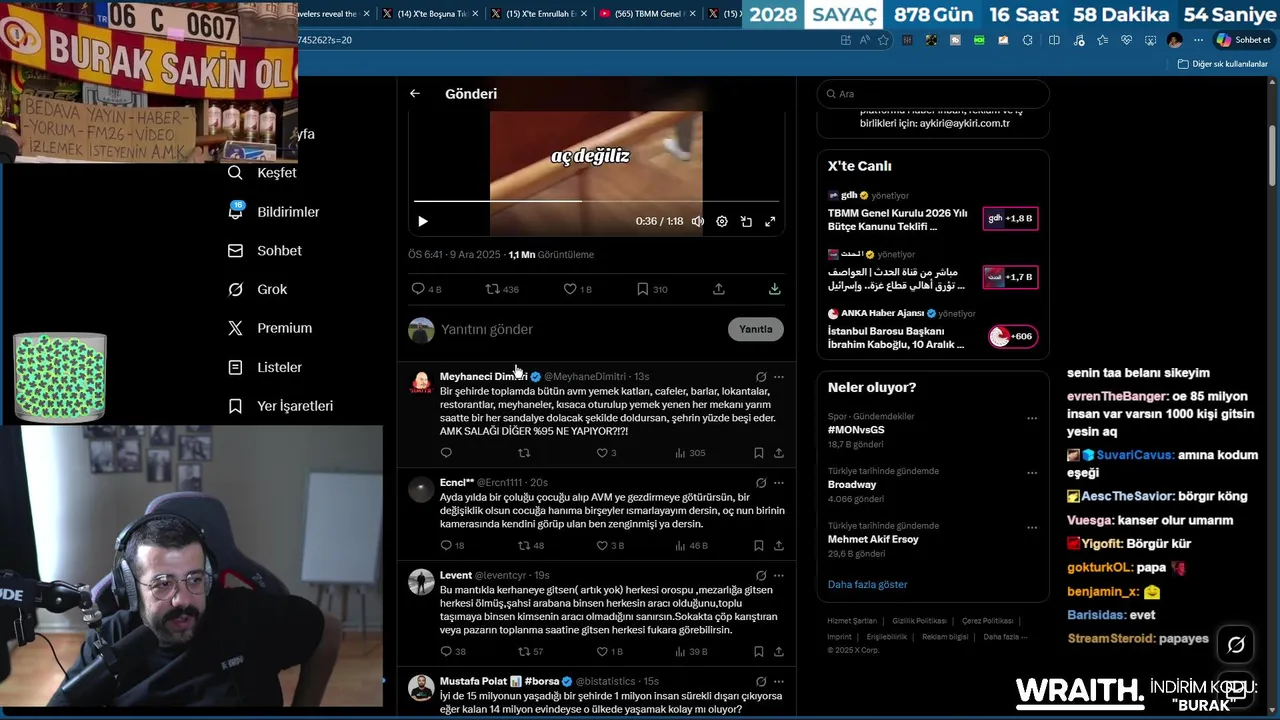Image resolution: width=1280 pixels, height=720 pixels.
Task: Bookmark Meyhaneci Dimitri's reply
Action: pos(758,453)
